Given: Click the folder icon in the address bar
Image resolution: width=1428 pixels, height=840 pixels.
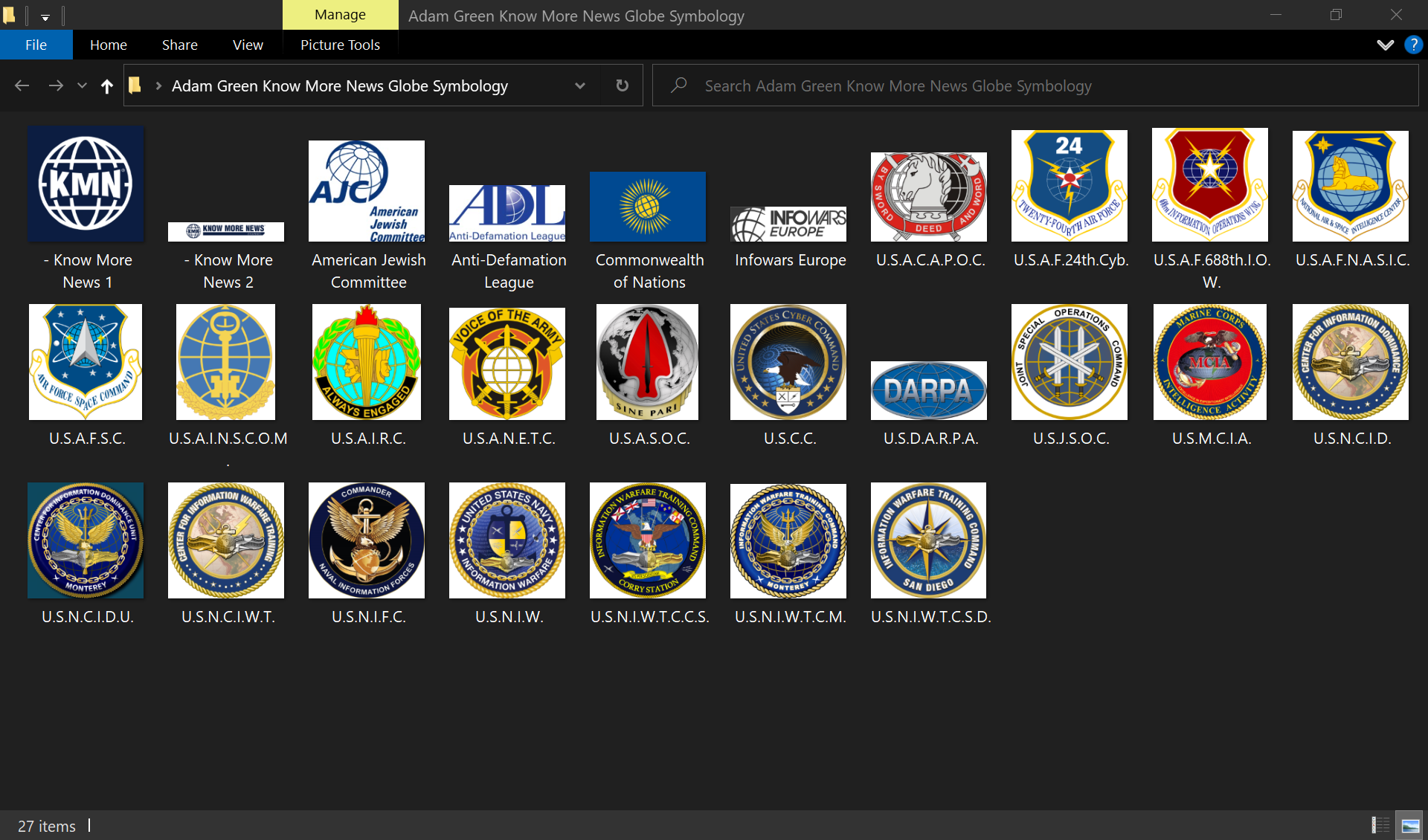Looking at the screenshot, I should pyautogui.click(x=135, y=85).
